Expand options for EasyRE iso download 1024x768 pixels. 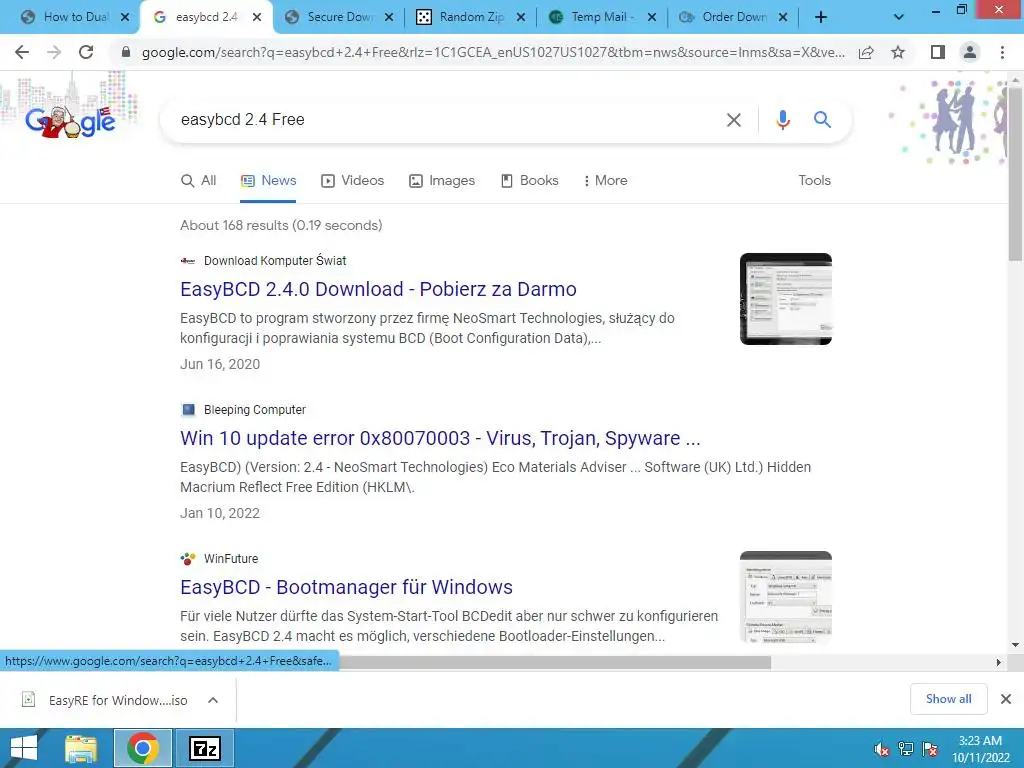(x=212, y=700)
